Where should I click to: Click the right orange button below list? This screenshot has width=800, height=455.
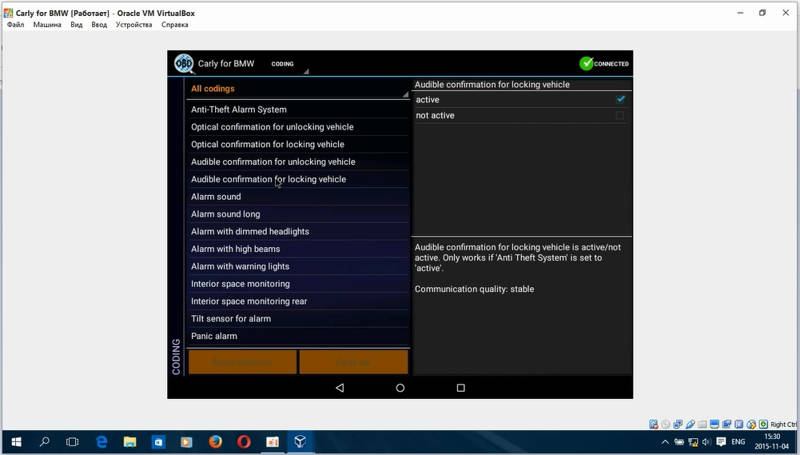coord(353,361)
